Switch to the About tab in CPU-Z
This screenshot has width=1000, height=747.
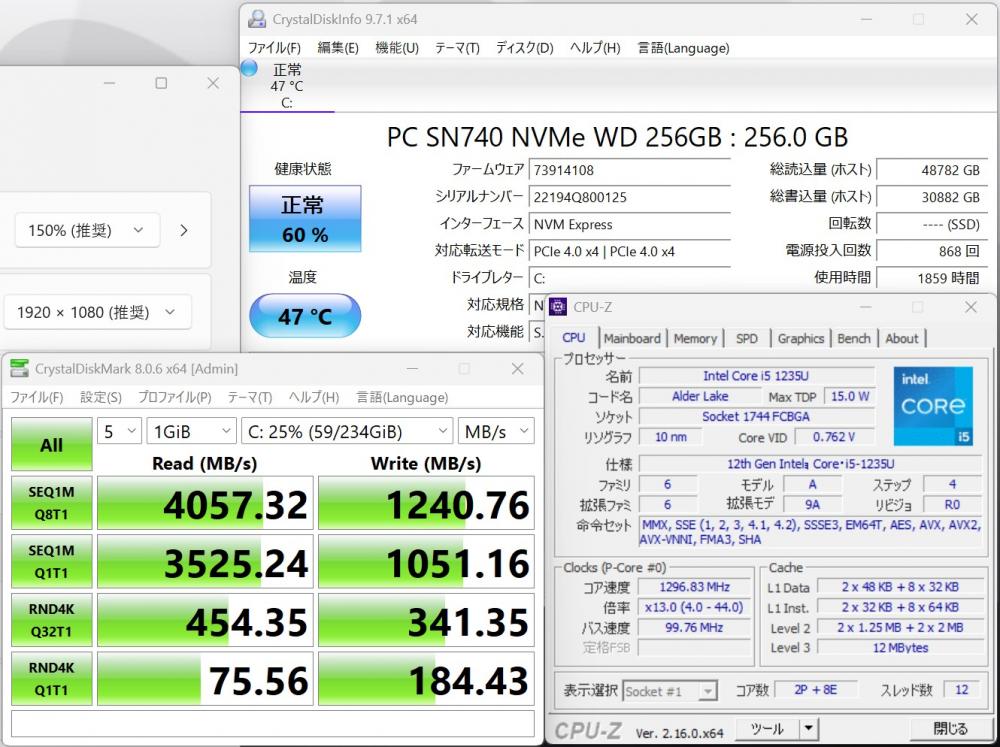coord(902,339)
